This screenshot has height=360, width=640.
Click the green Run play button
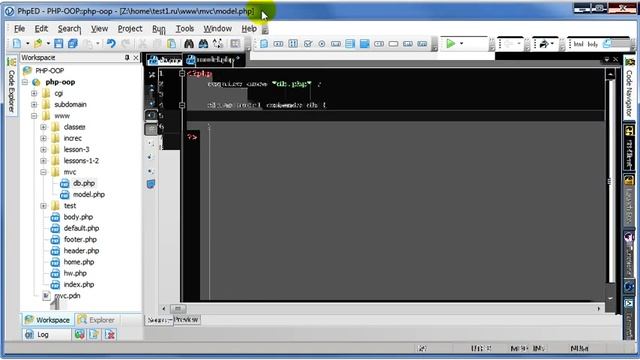(451, 43)
